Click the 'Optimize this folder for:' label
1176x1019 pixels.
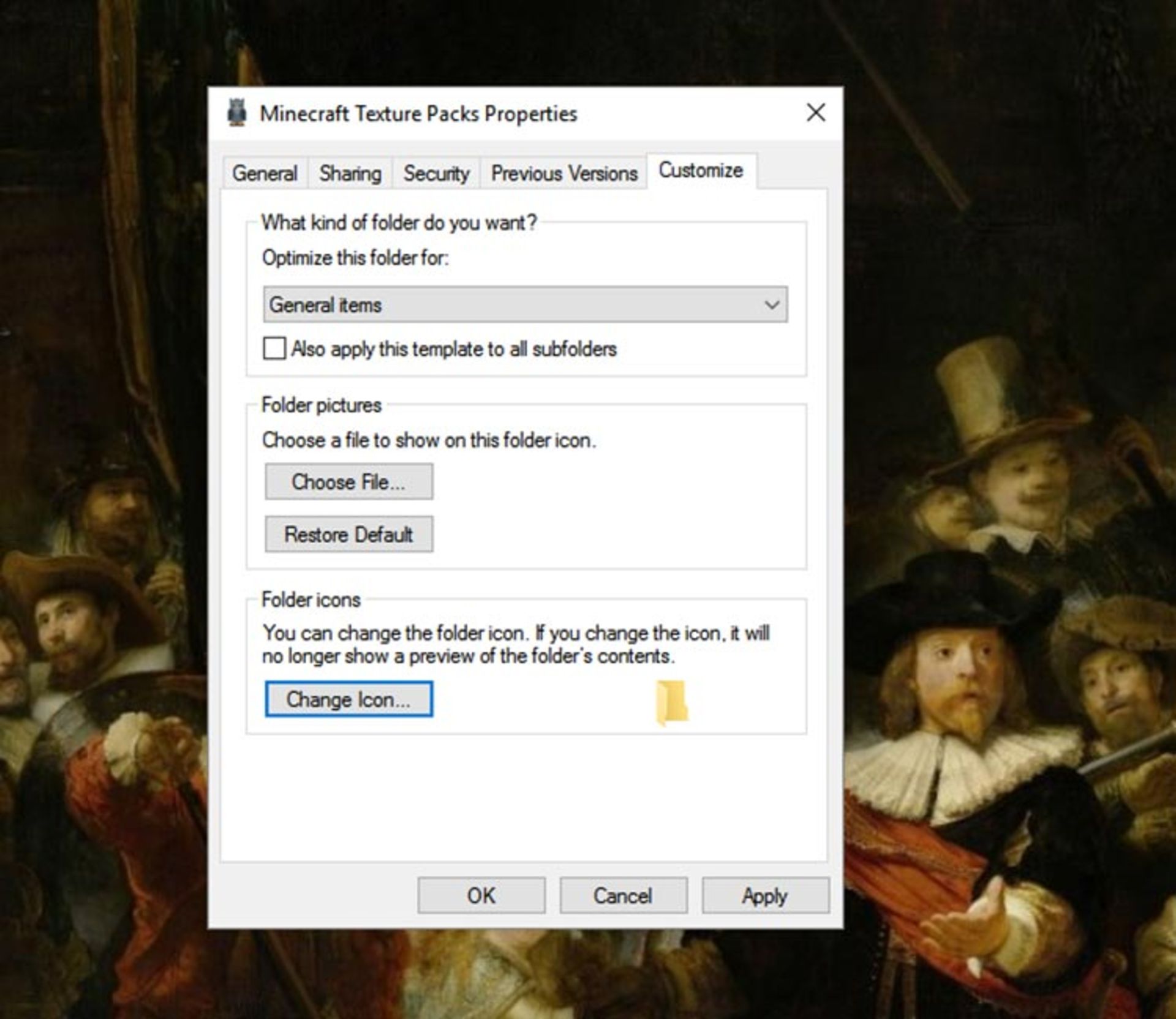pyautogui.click(x=355, y=258)
